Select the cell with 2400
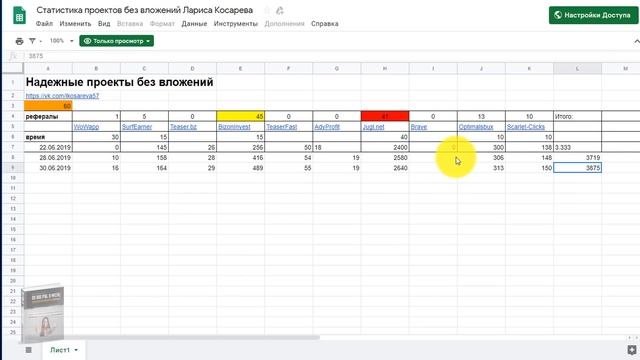This screenshot has width=640, height=360. click(385, 147)
